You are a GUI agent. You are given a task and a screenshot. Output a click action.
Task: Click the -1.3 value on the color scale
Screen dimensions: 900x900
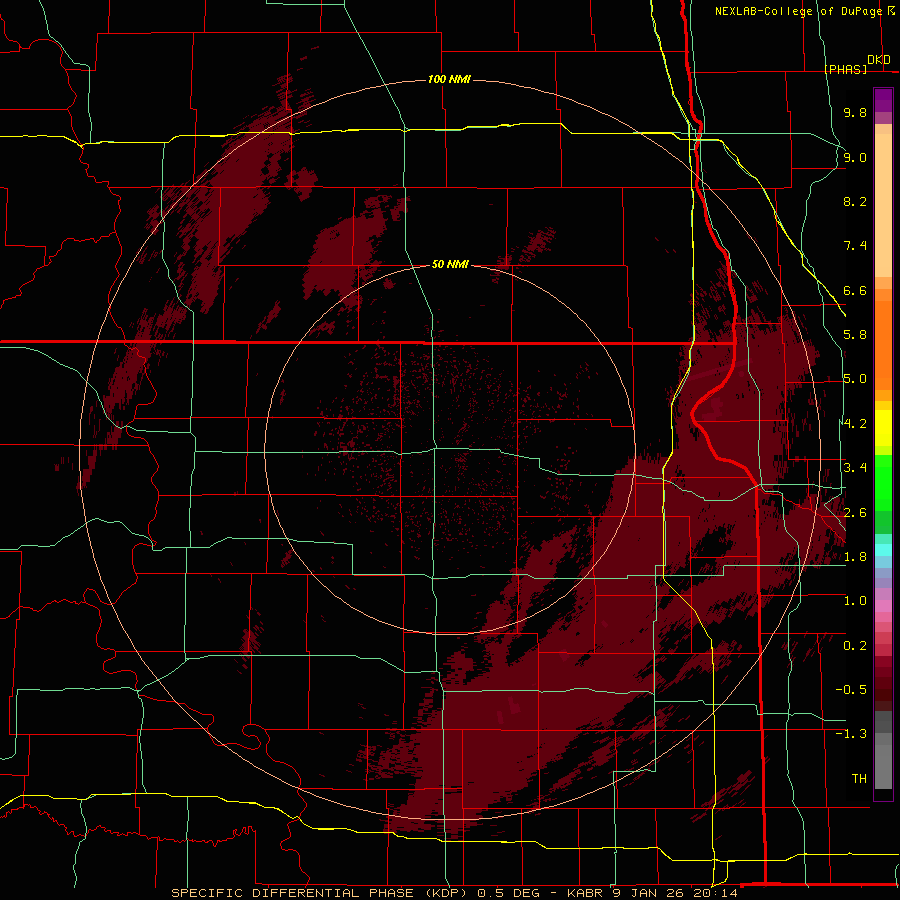tap(851, 734)
